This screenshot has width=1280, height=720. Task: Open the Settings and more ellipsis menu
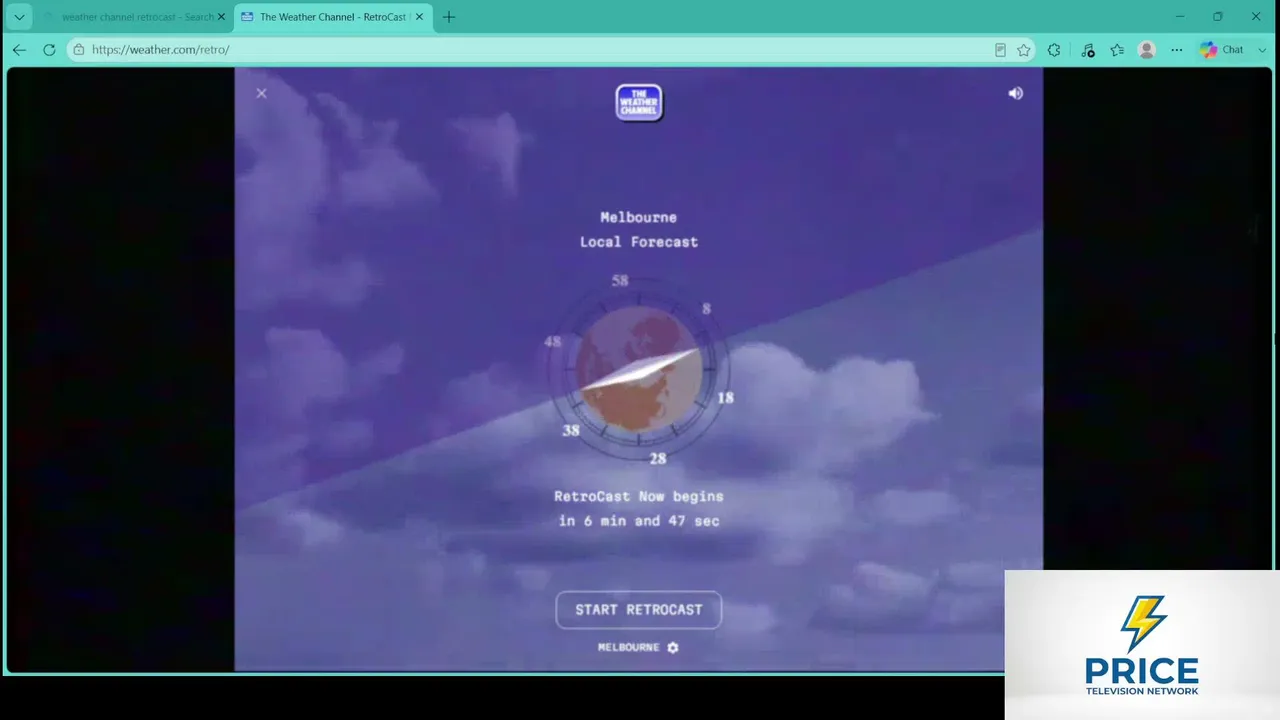click(1177, 50)
